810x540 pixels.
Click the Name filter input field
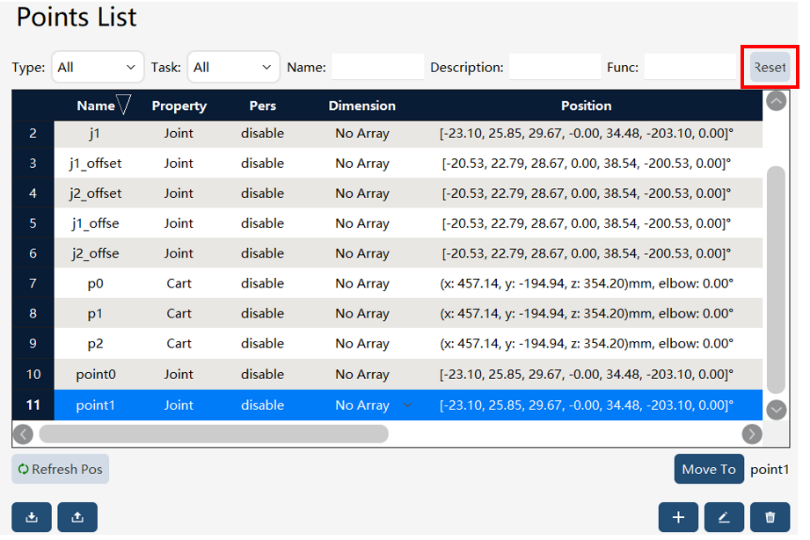(x=378, y=67)
